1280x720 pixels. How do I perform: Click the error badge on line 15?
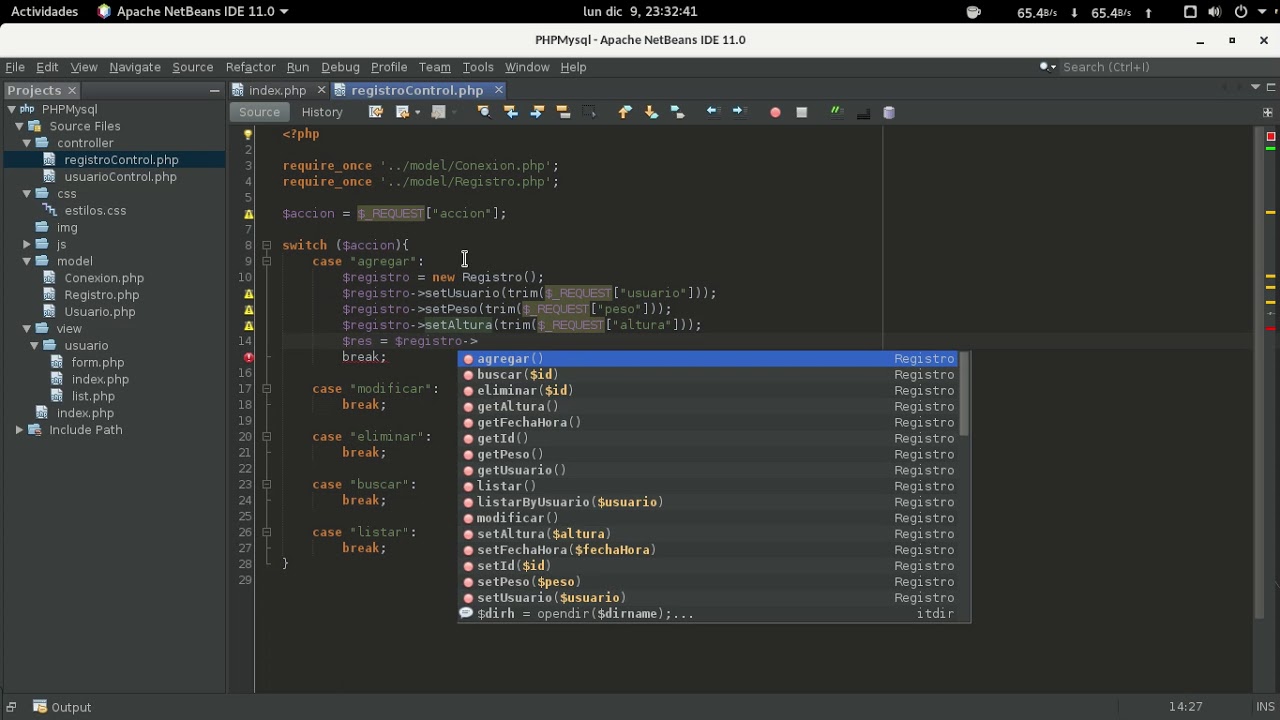249,357
